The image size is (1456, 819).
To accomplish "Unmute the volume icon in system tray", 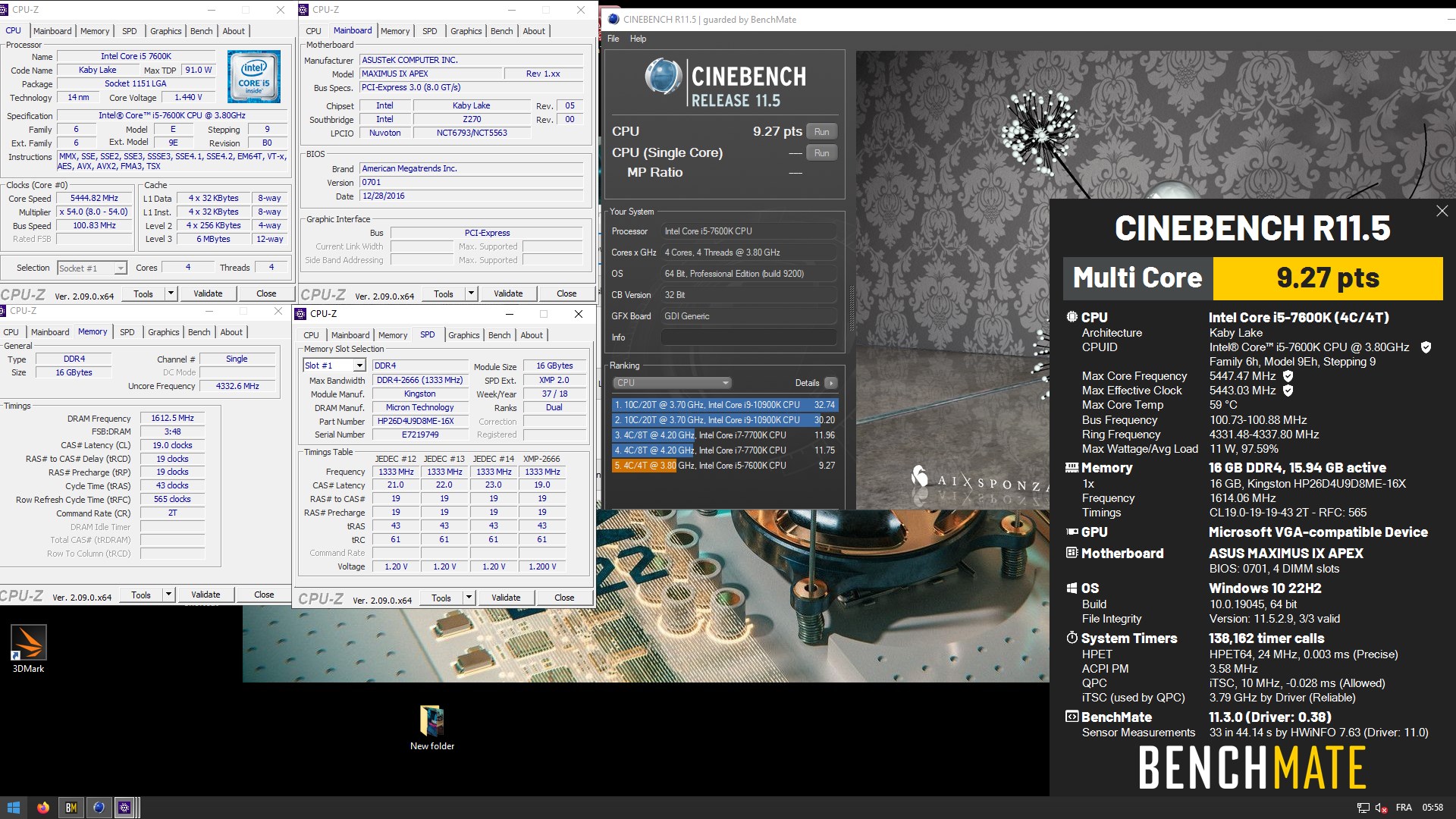I will pyautogui.click(x=1381, y=808).
